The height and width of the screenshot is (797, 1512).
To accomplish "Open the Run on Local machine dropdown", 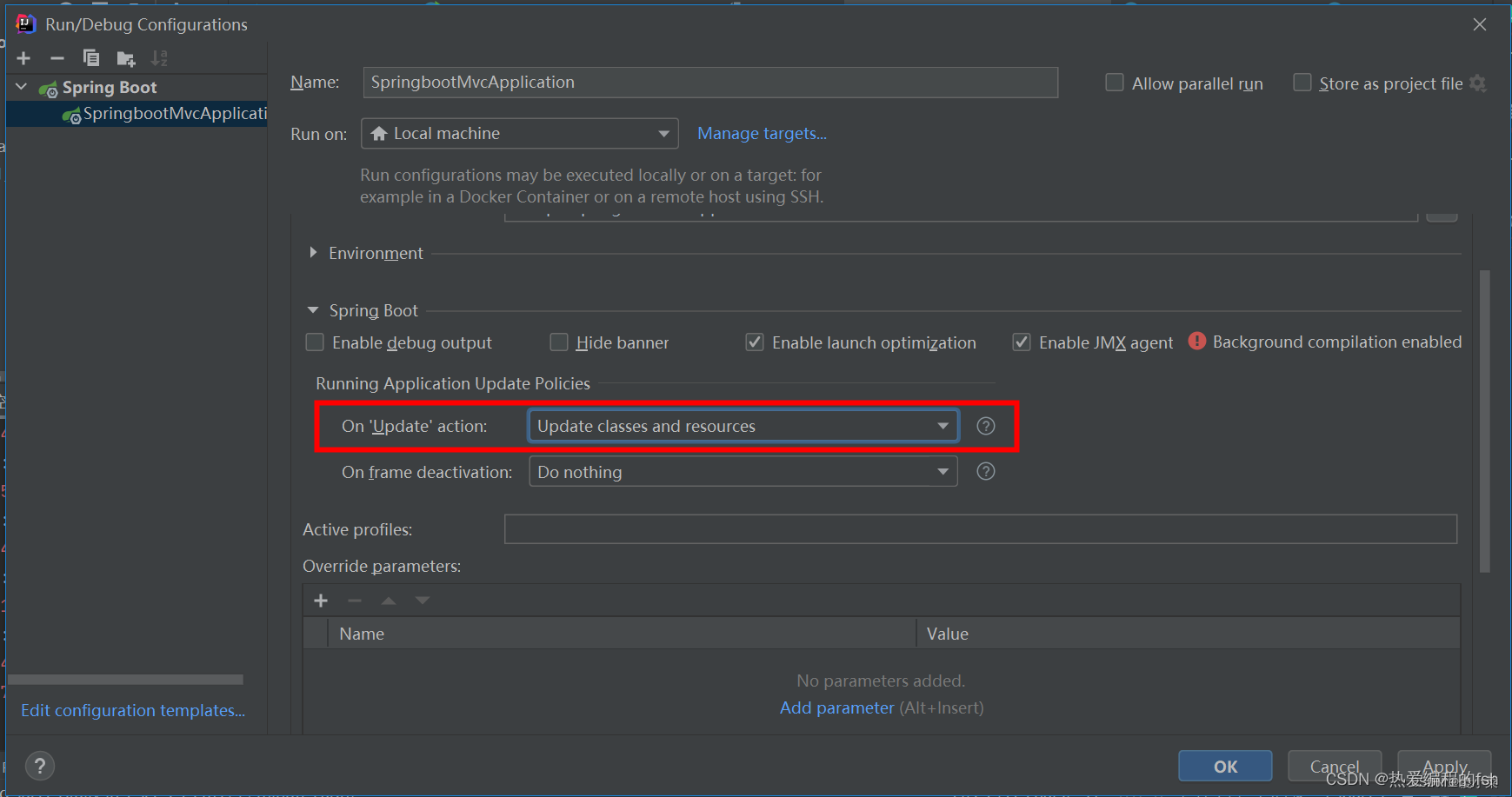I will (x=520, y=134).
